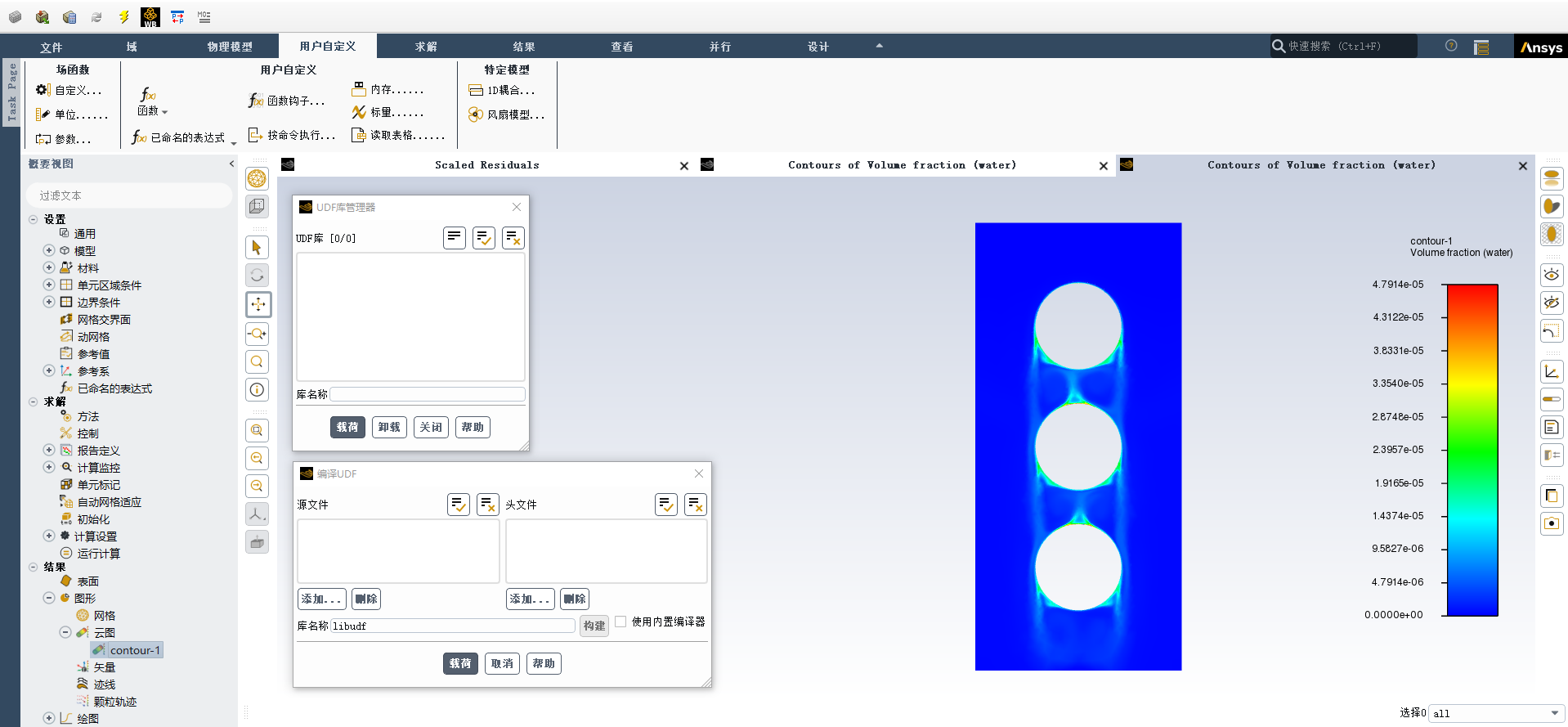Click the yellow lightning bolt toolbar icon
Image resolution: width=1568 pixels, height=727 pixels.
point(123,16)
